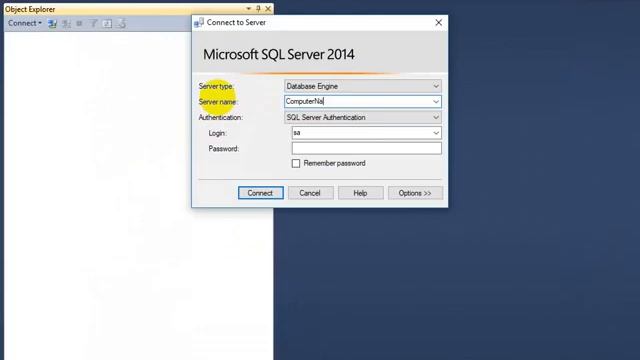Image resolution: width=640 pixels, height=360 pixels.
Task: Expand the Server name dropdown arrow
Action: click(x=436, y=102)
